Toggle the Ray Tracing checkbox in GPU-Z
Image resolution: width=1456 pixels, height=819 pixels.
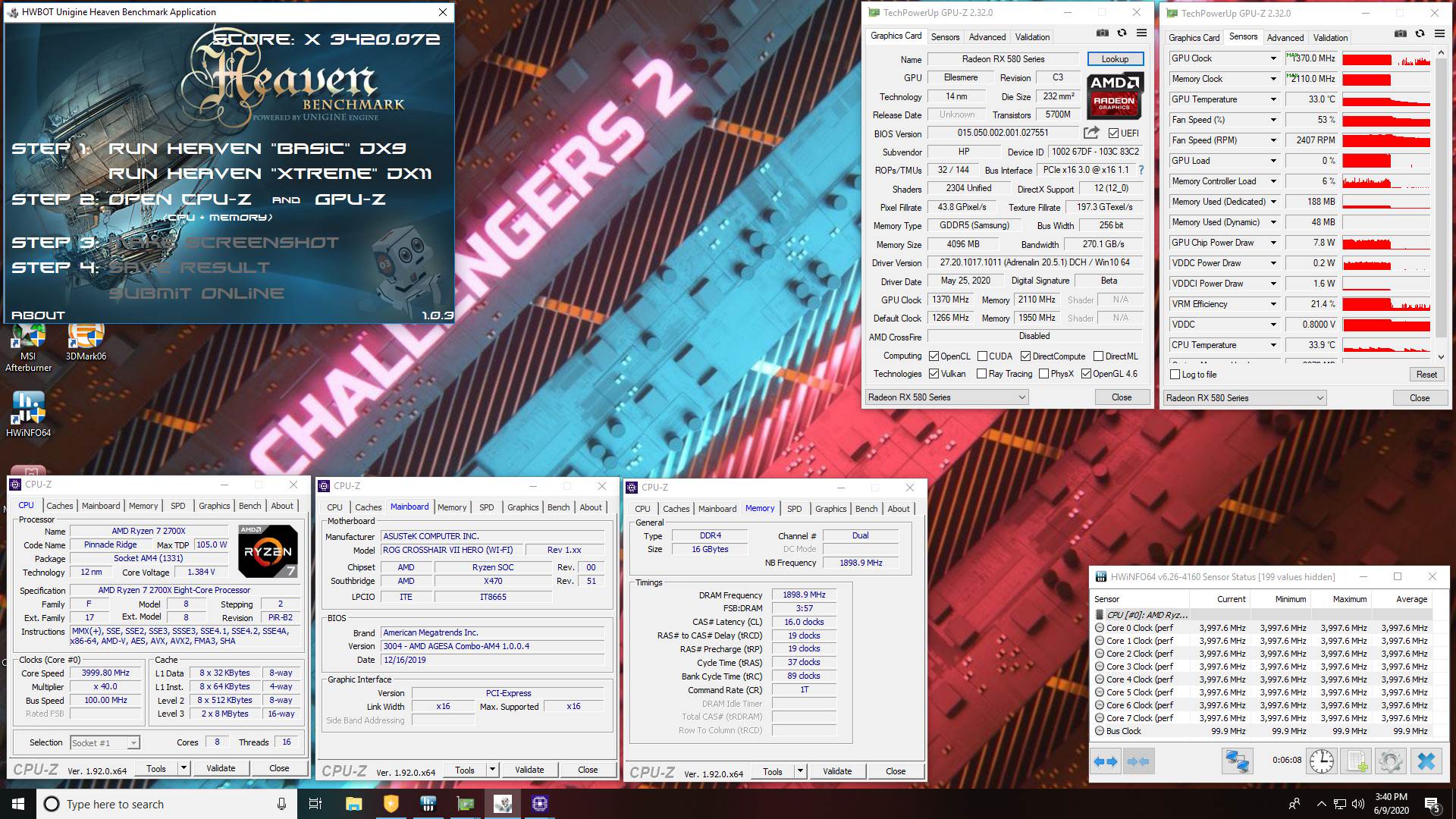coord(982,374)
